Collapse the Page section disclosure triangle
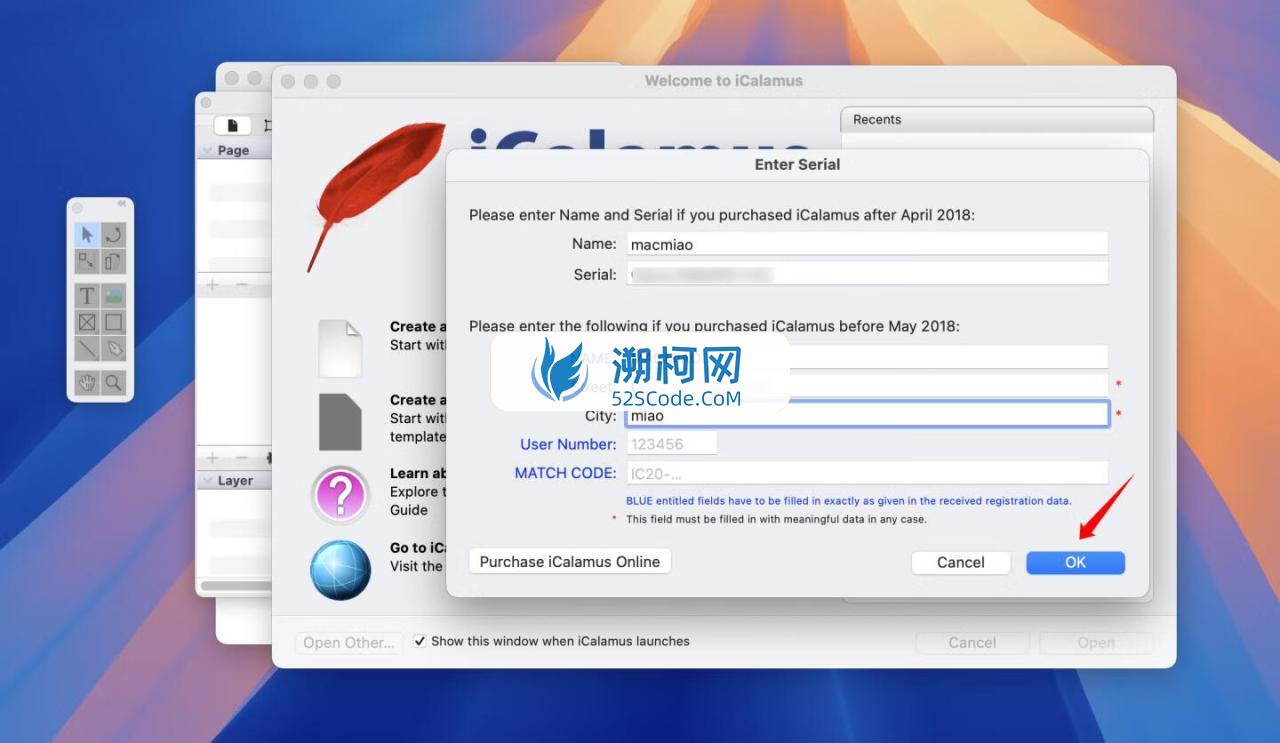 207,150
